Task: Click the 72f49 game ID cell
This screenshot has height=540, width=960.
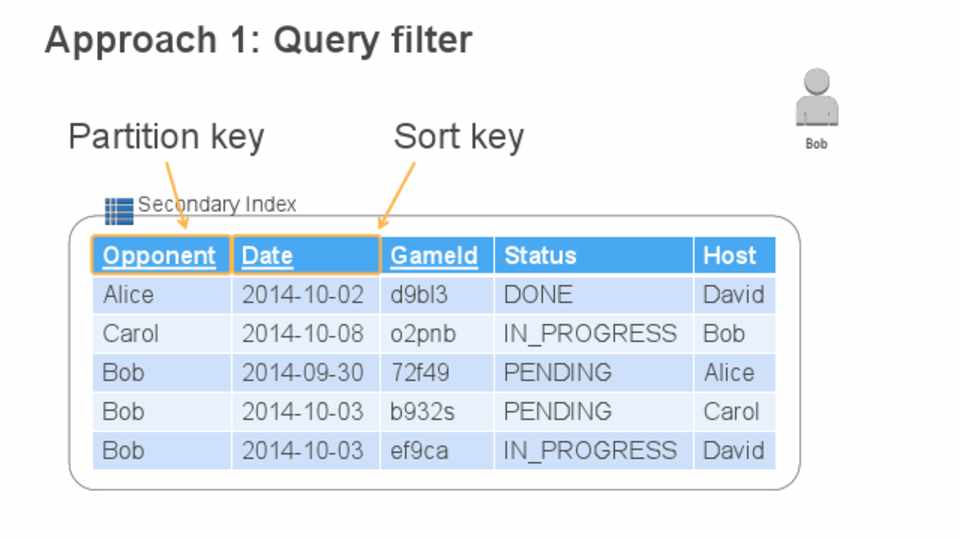Action: click(420, 373)
